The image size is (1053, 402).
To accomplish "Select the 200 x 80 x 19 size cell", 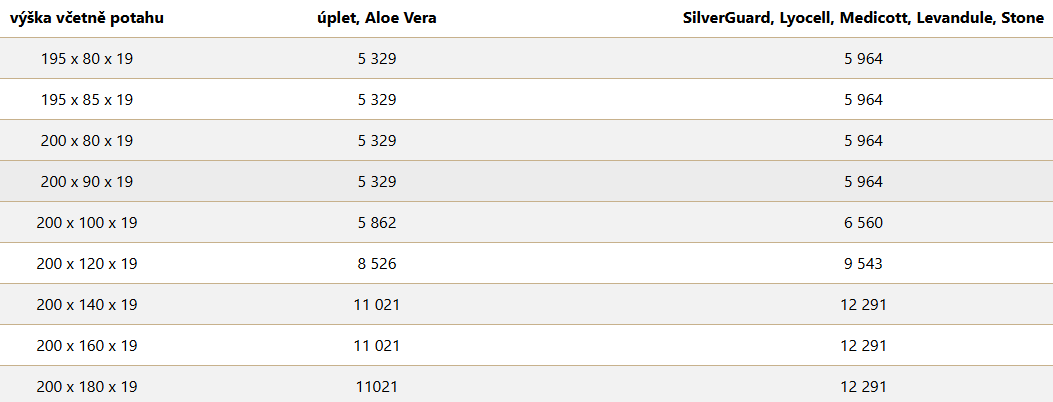I will (x=87, y=140).
